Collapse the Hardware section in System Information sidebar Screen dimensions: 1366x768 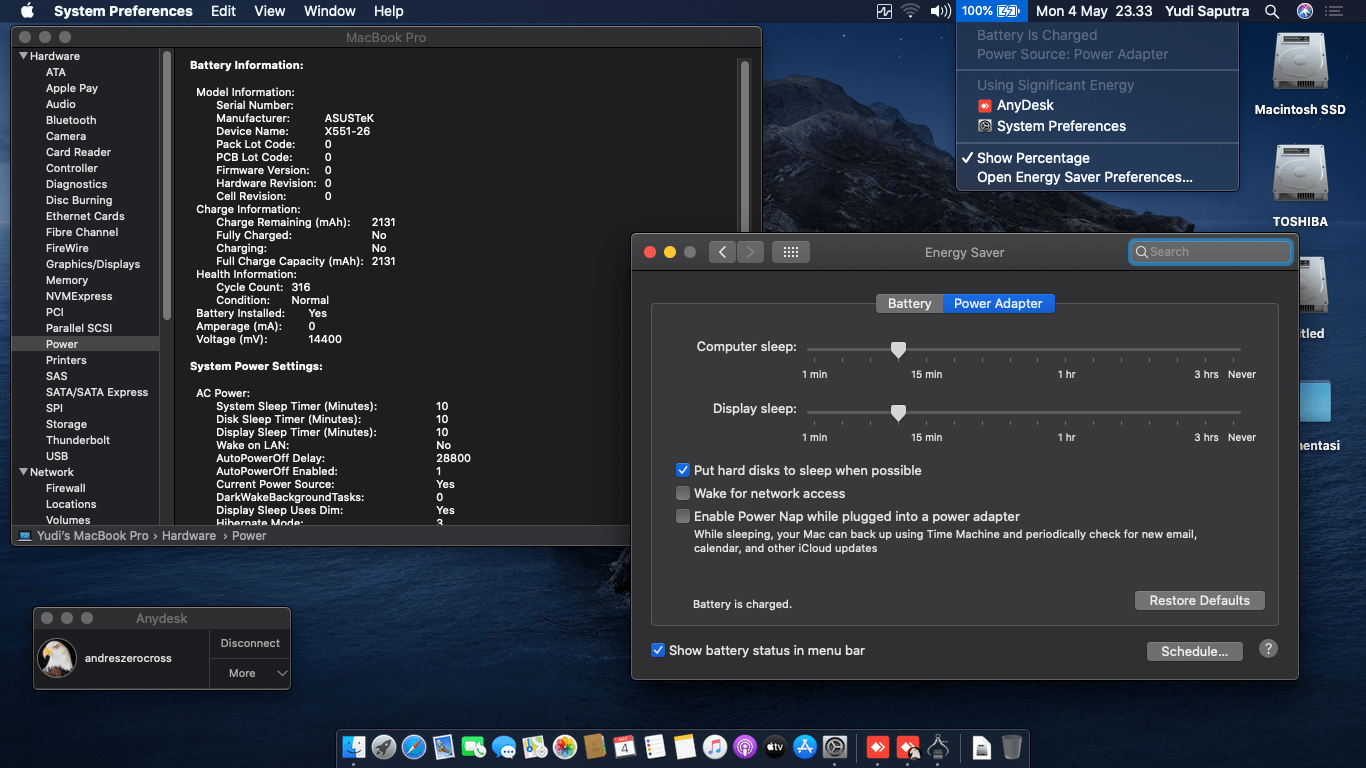coord(24,56)
